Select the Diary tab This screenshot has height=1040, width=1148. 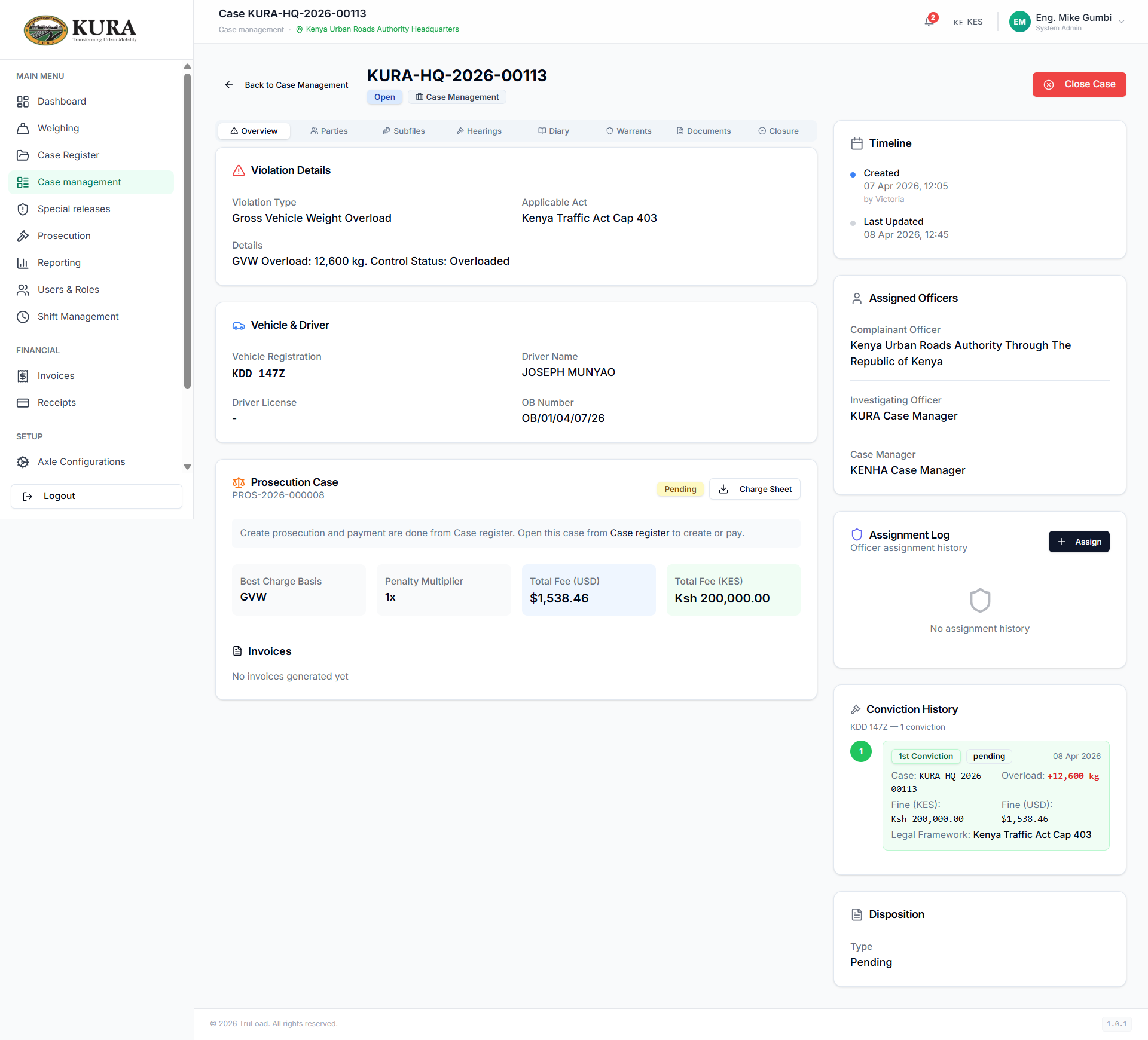coord(554,131)
